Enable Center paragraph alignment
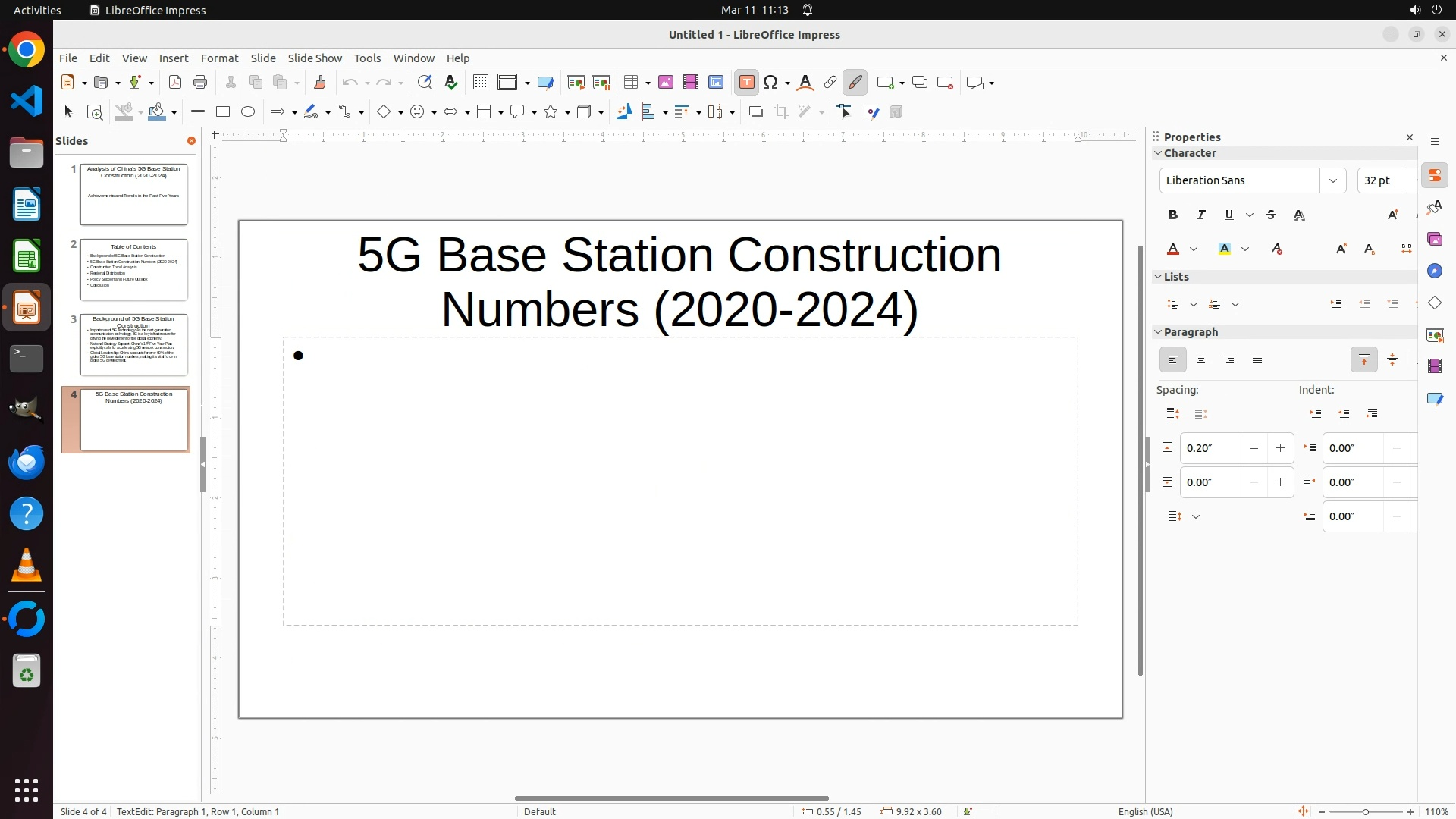Screen dimensions: 1456x819 coord(1201,360)
